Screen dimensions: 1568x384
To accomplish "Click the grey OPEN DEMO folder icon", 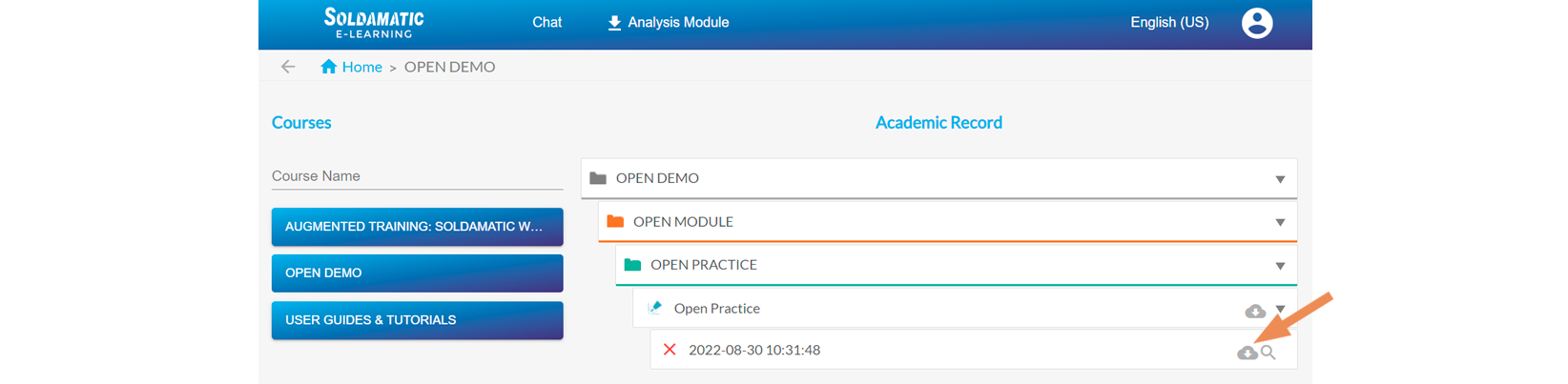I will 598,178.
